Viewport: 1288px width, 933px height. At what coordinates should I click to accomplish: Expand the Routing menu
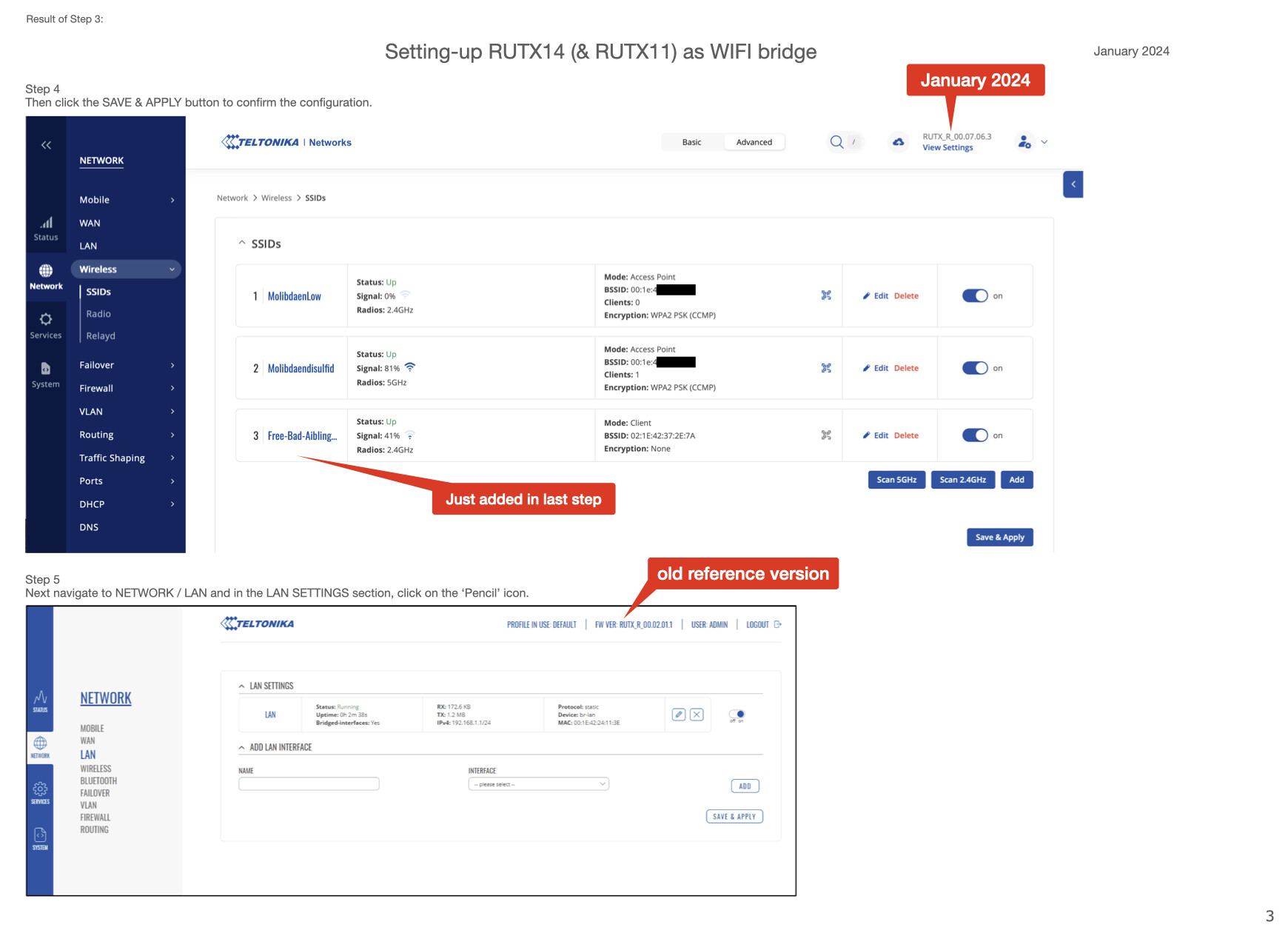(x=127, y=435)
